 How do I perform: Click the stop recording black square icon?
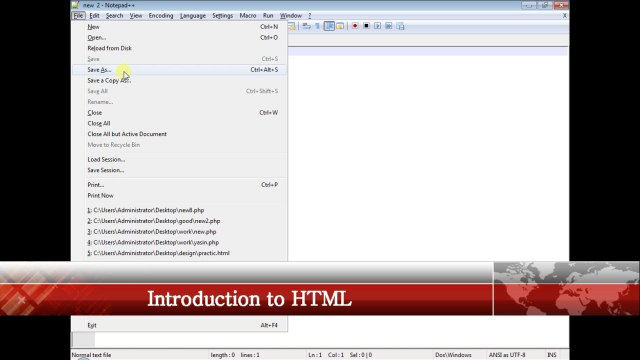coord(366,26)
